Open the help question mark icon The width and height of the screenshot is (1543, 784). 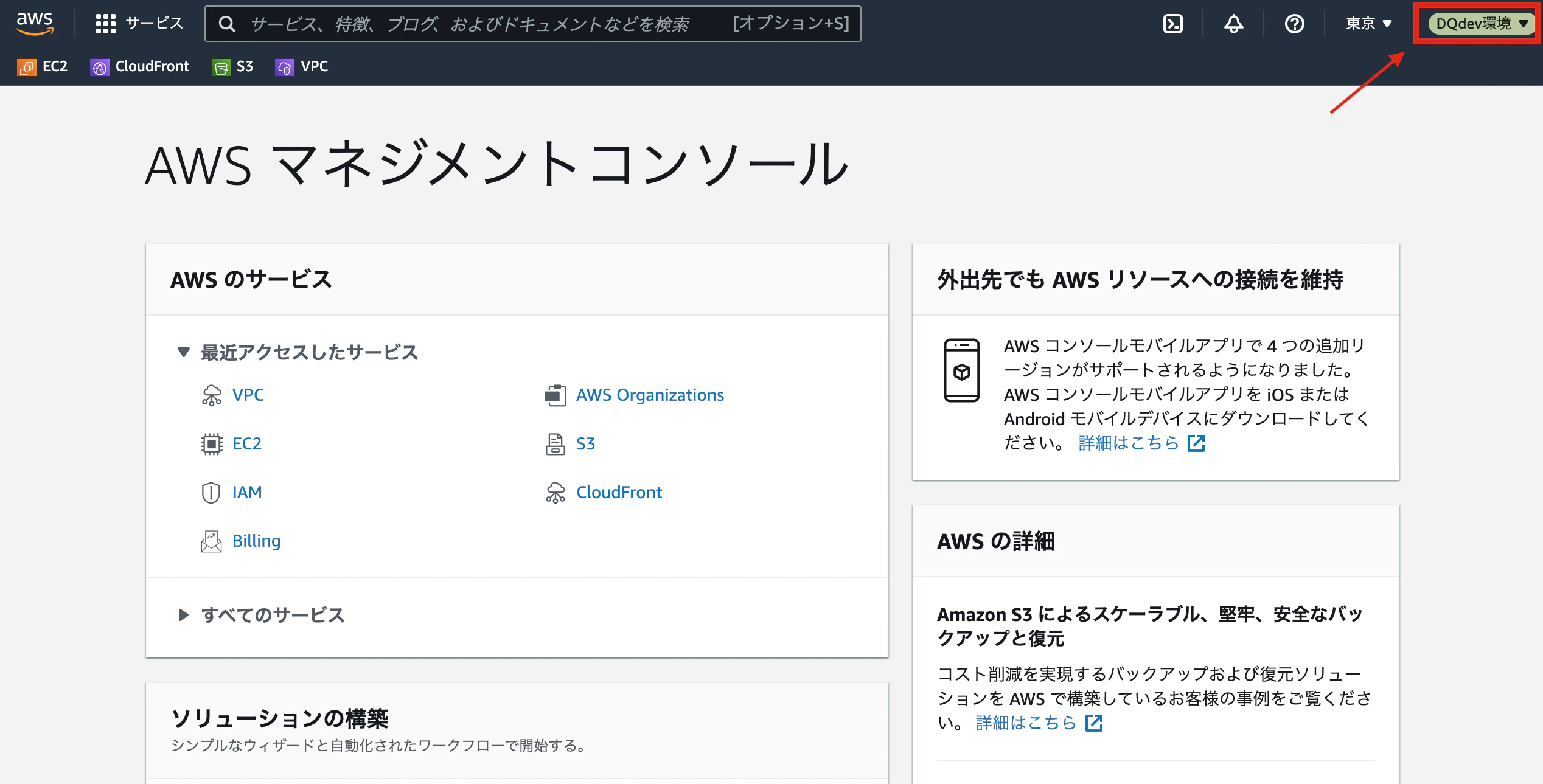click(1294, 24)
